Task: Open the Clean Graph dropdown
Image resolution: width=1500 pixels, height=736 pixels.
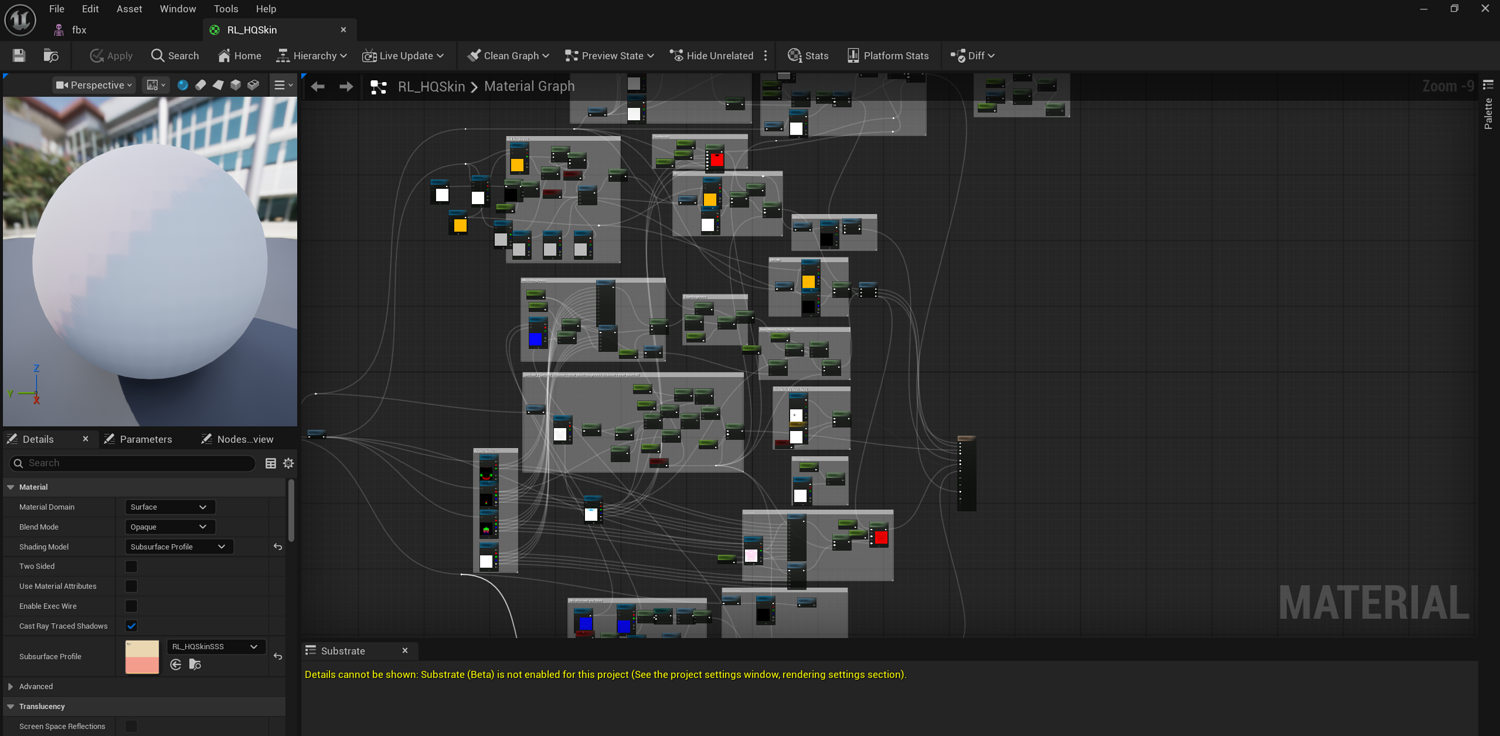Action: coord(508,56)
